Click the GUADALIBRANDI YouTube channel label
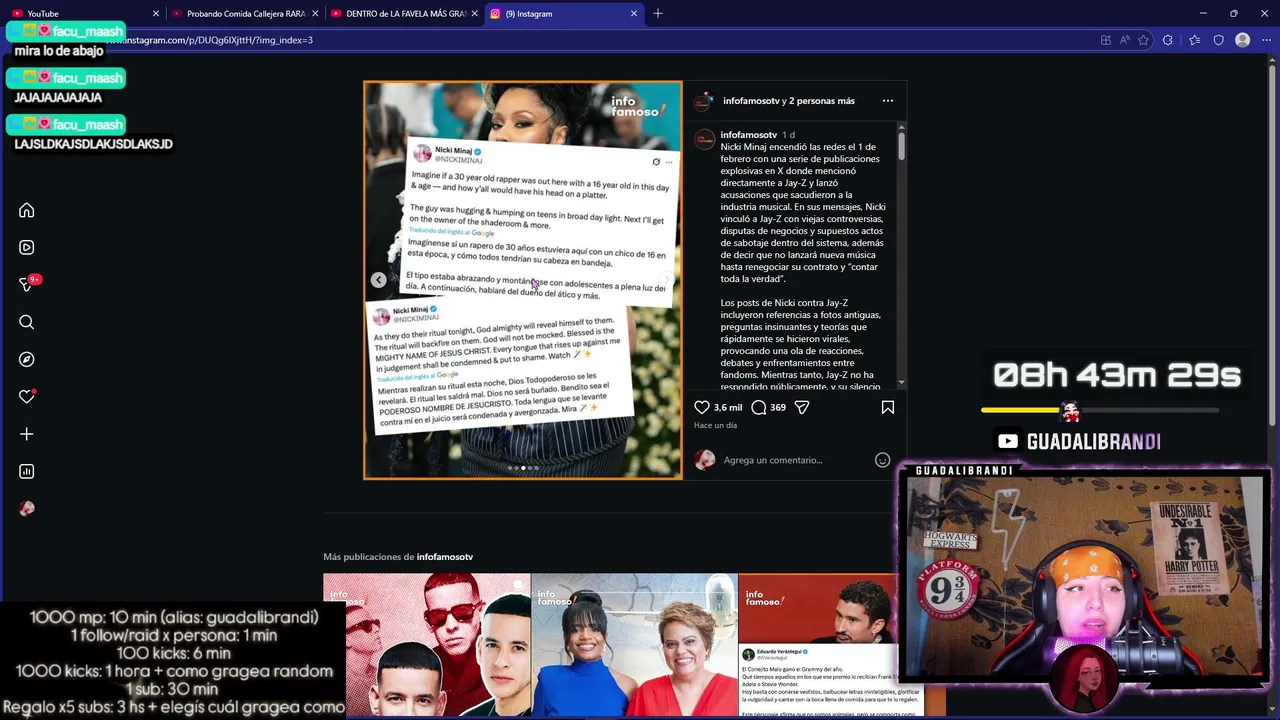Screen dimensions: 1280x720 coord(1078,441)
